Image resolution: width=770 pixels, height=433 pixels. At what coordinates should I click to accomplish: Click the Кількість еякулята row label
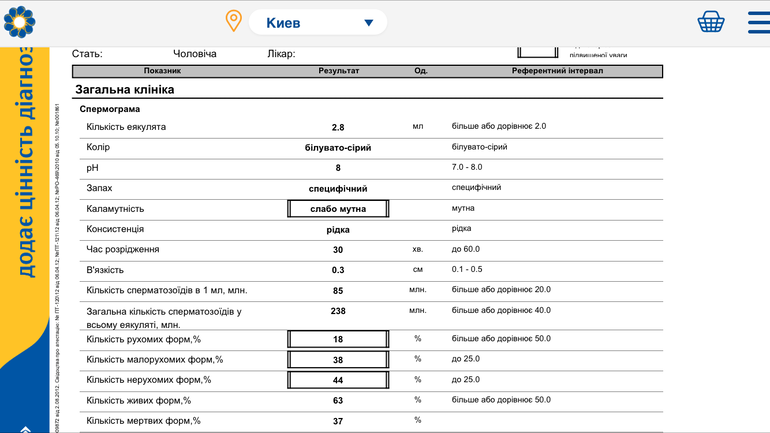[126, 127]
